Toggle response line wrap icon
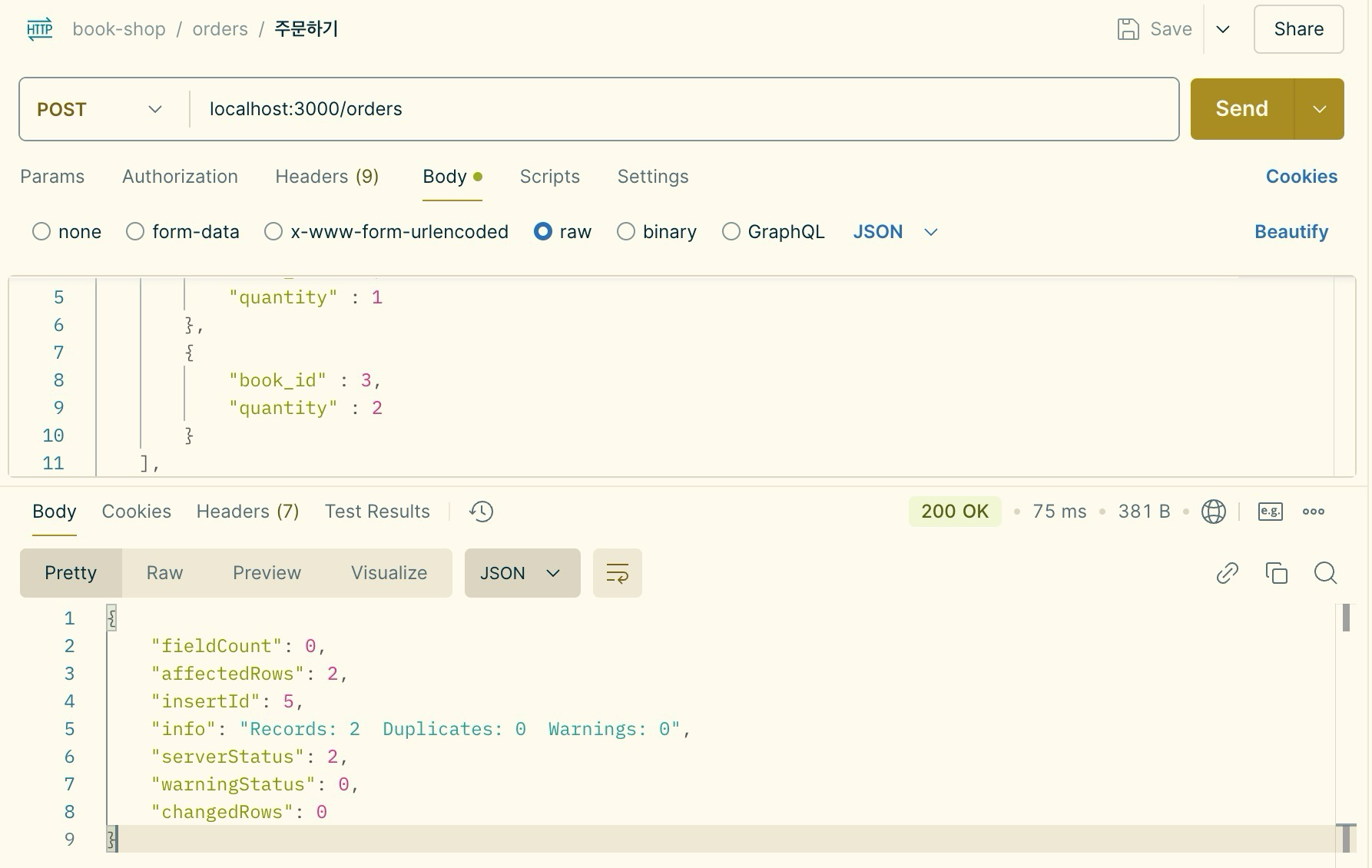This screenshot has height=868, width=1372. click(618, 573)
